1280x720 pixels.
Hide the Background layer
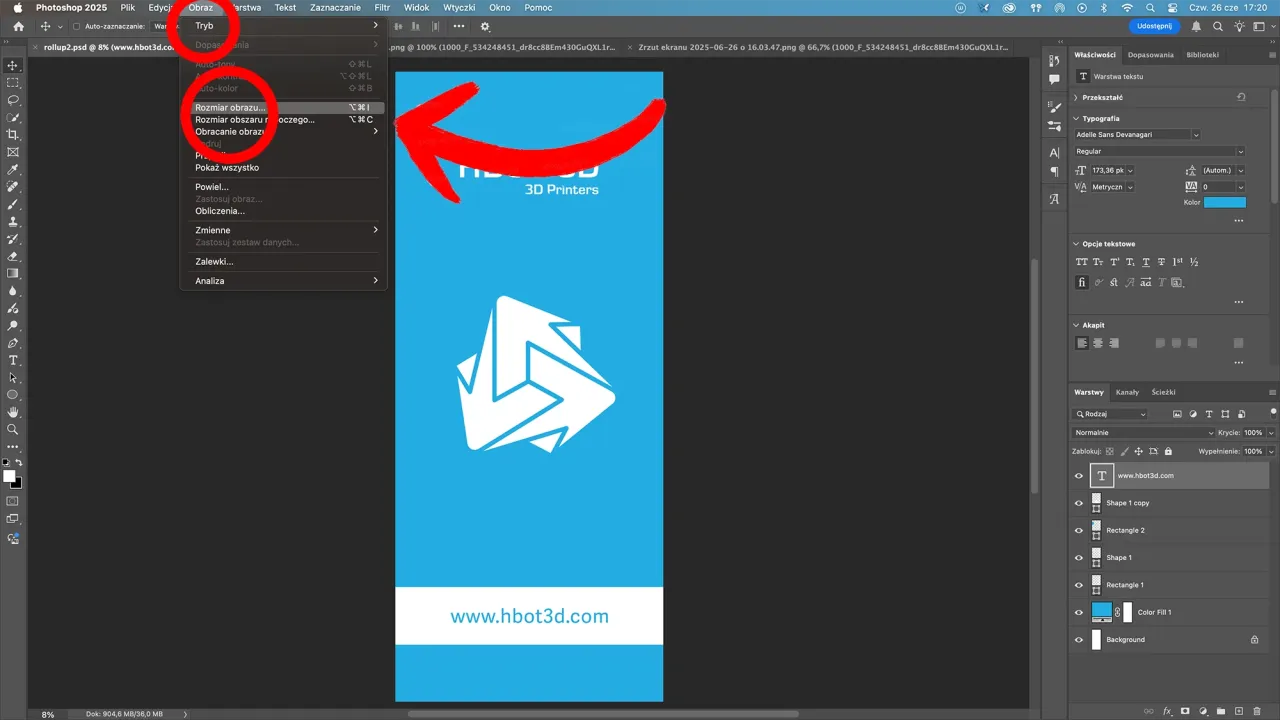pos(1078,639)
